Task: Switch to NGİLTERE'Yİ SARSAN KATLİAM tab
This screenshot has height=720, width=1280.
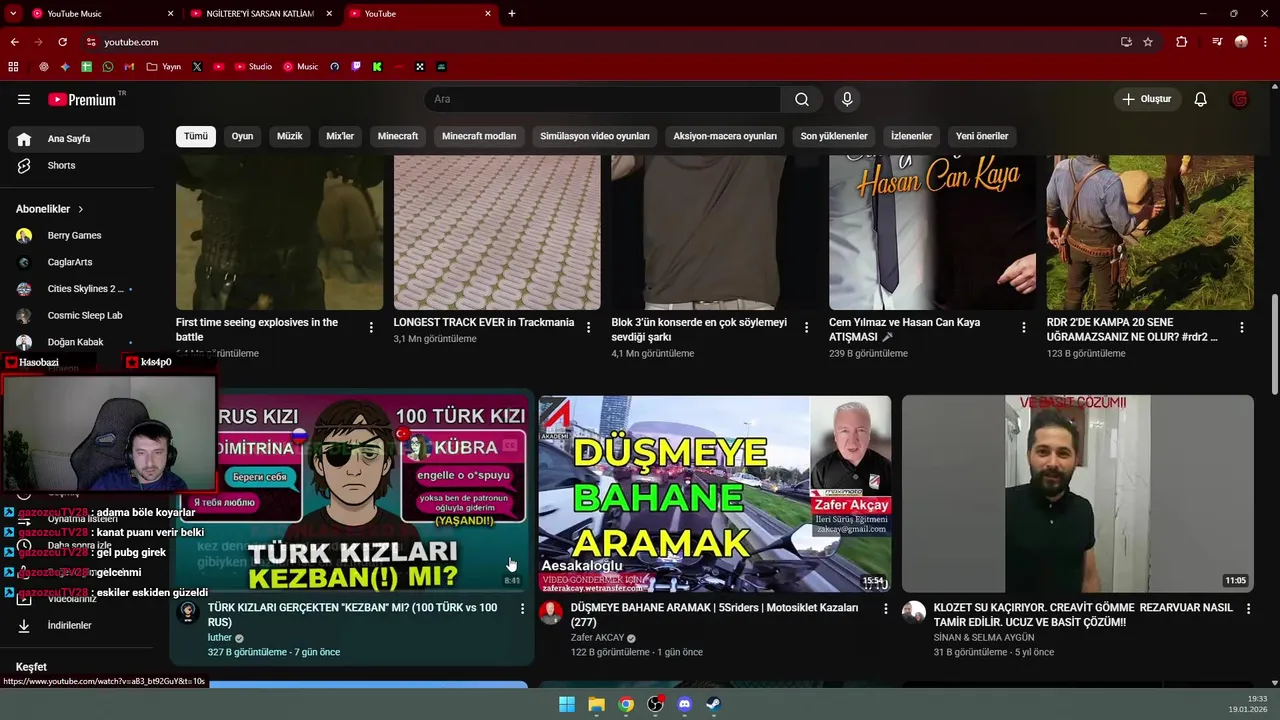Action: [x=260, y=14]
